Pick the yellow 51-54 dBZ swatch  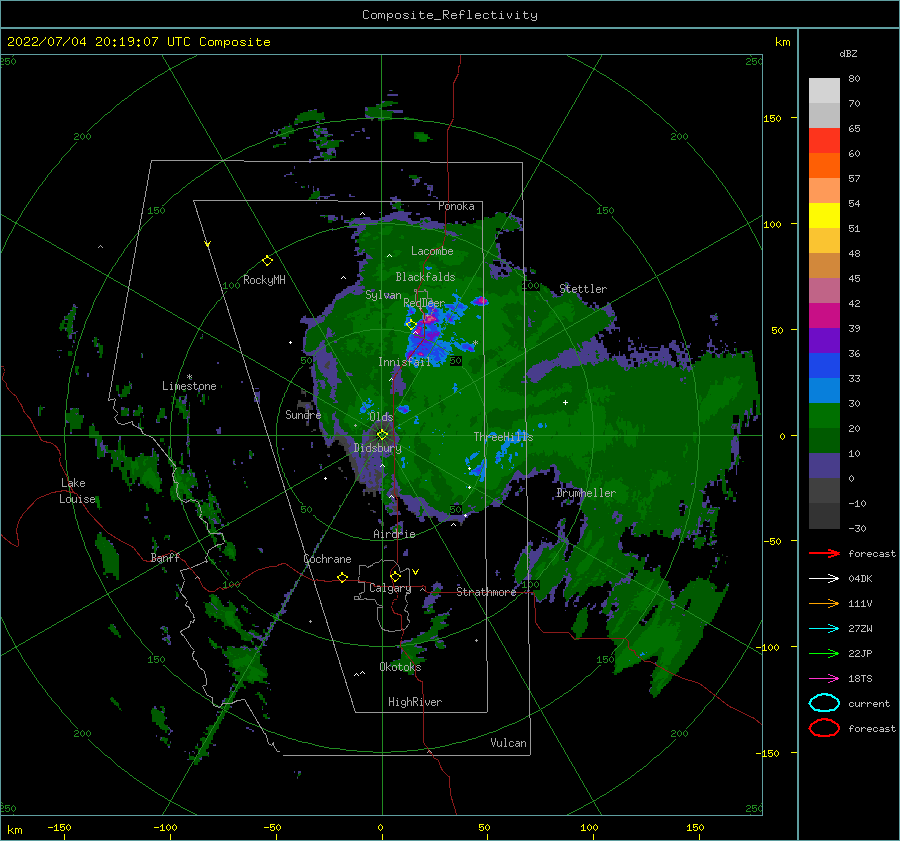(824, 215)
